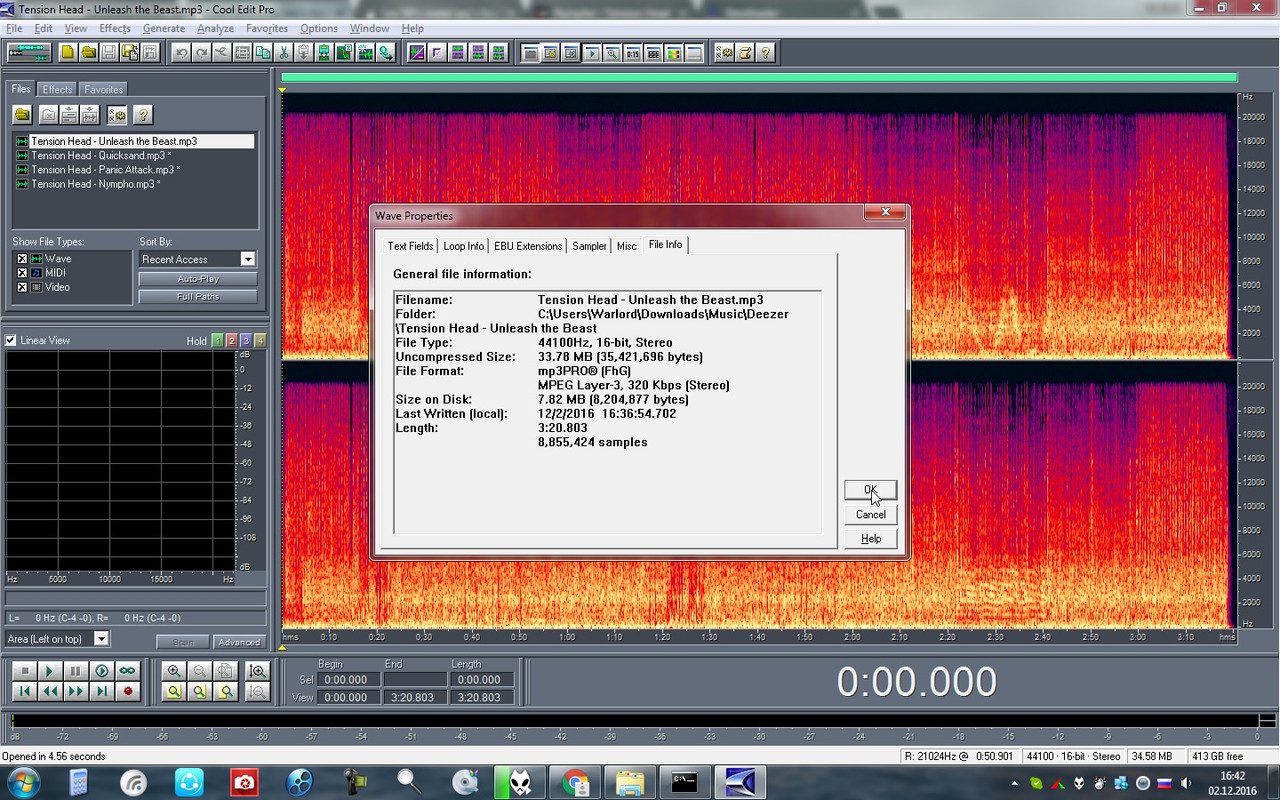The width and height of the screenshot is (1280, 800).
Task: Click Close File icon in Files panel
Action: [48, 115]
